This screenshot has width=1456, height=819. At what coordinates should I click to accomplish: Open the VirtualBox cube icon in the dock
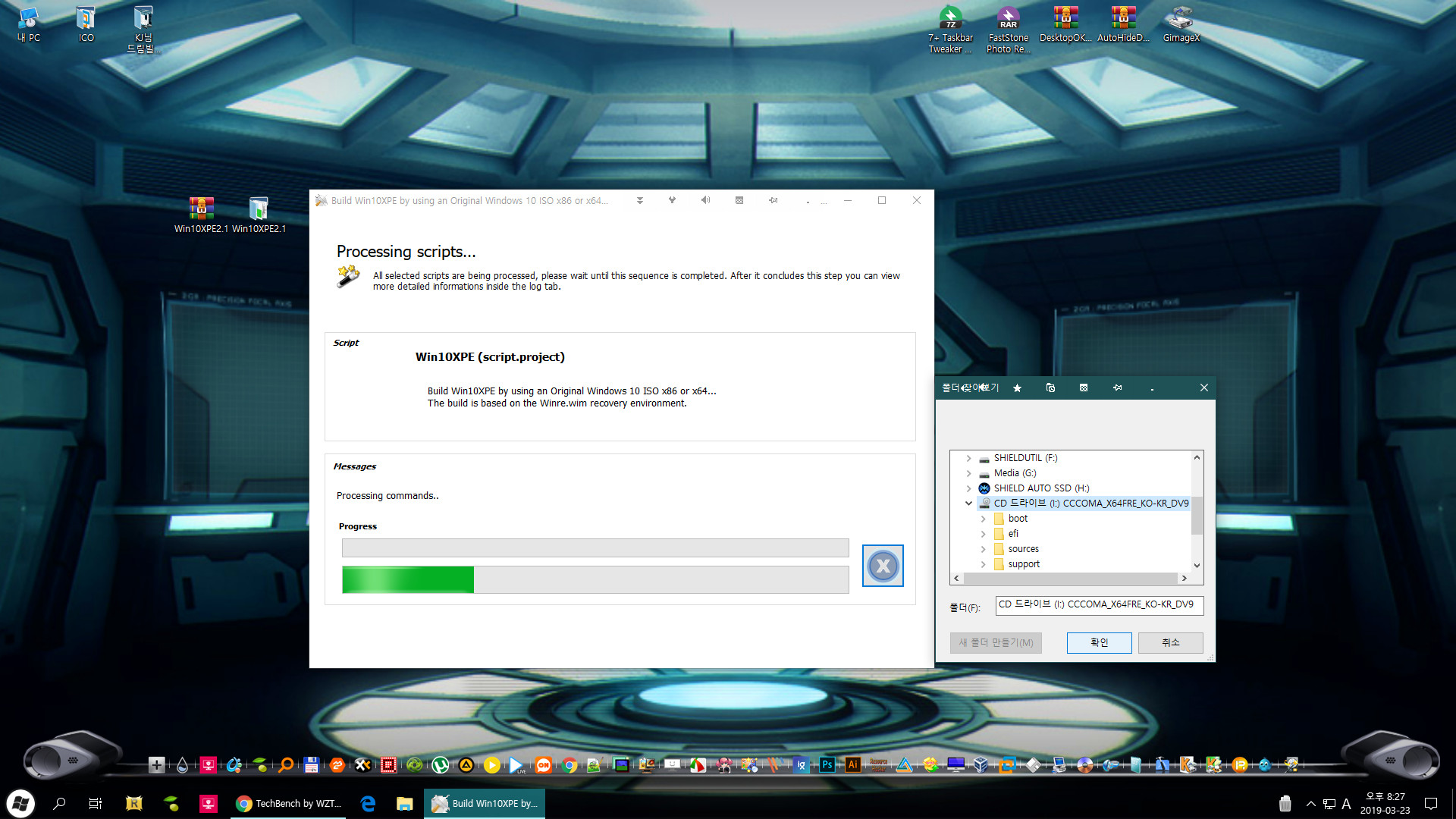click(981, 764)
